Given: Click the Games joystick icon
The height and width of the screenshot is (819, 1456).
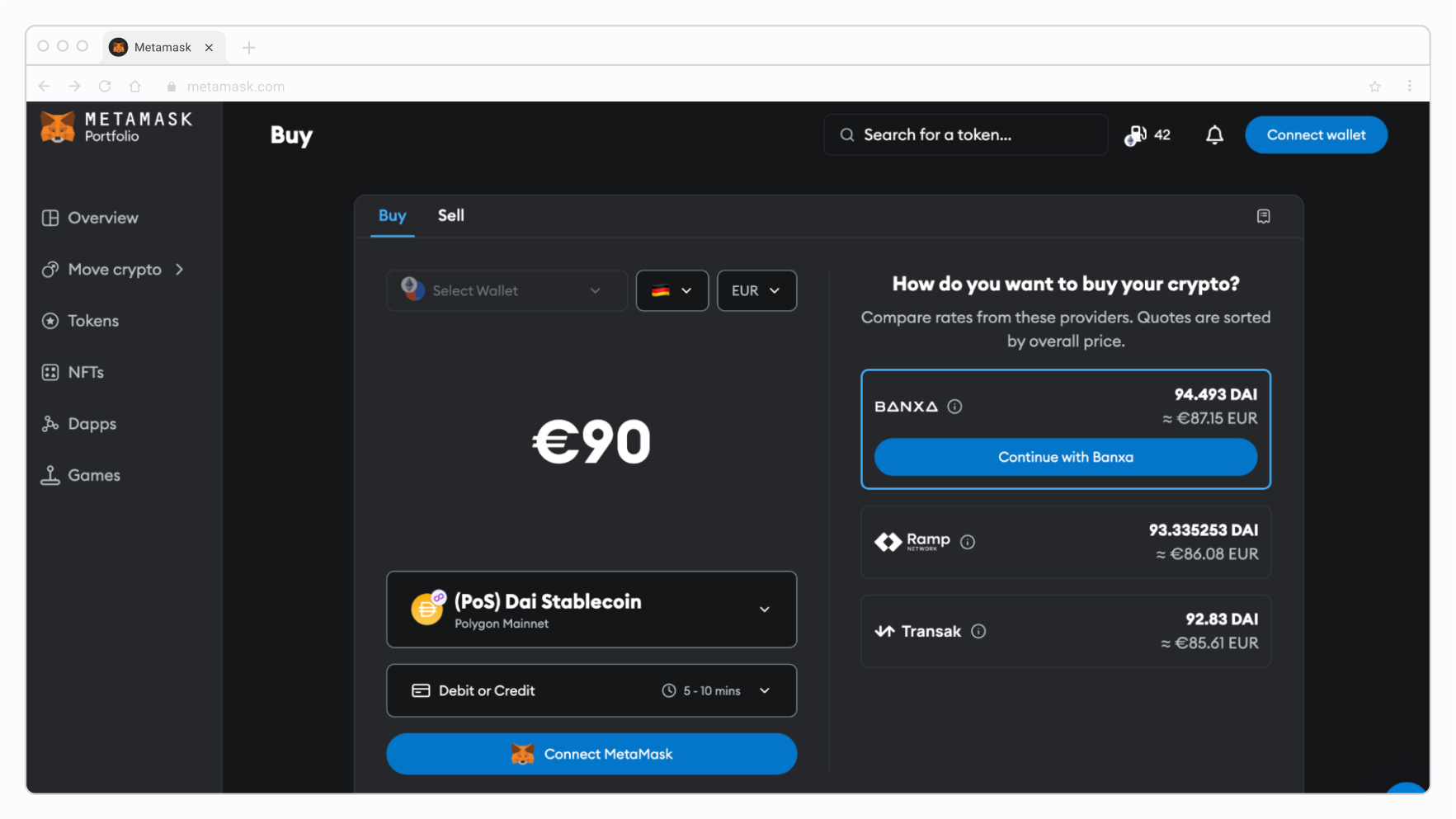Looking at the screenshot, I should pos(50,475).
